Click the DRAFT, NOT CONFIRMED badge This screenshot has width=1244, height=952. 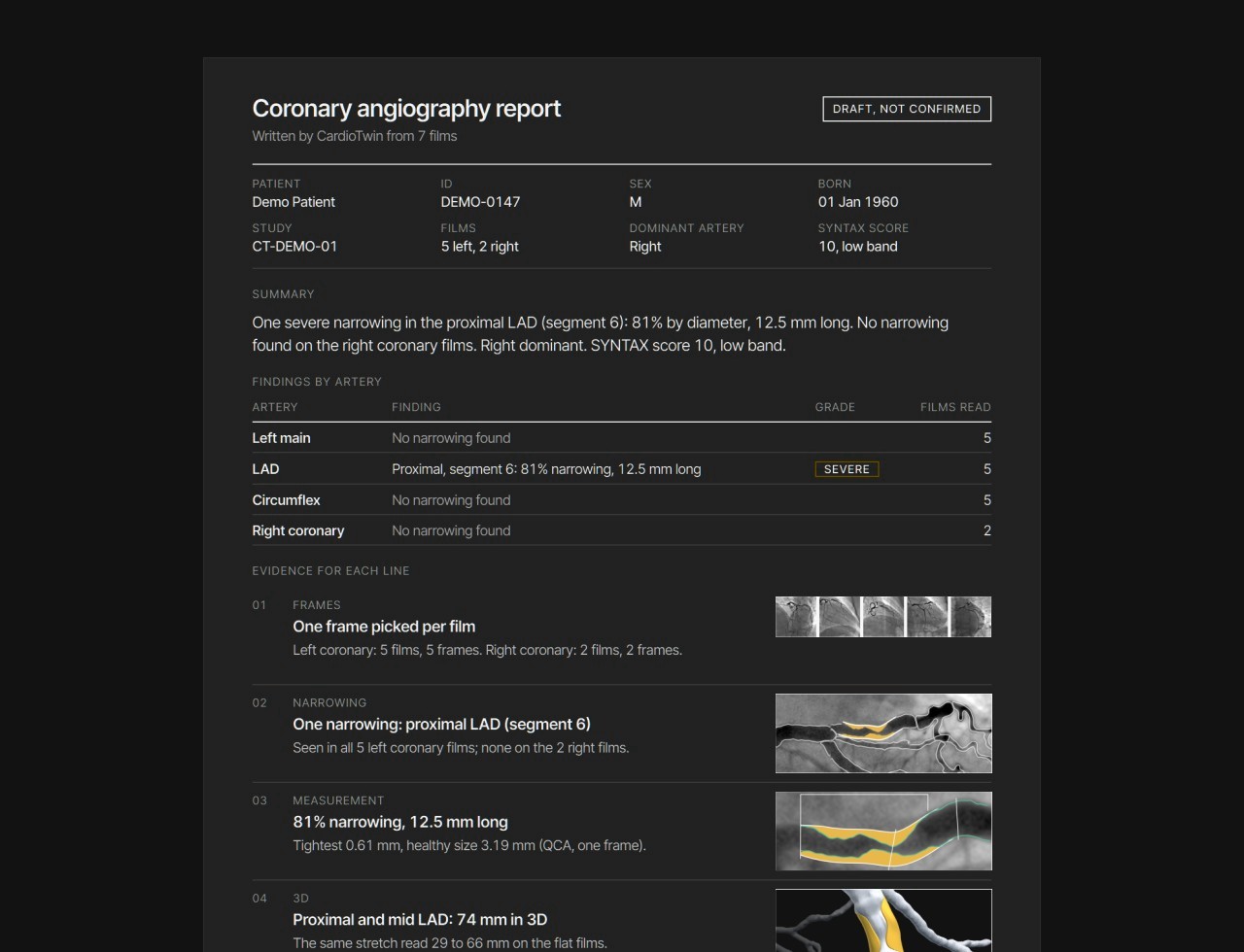[x=907, y=109]
